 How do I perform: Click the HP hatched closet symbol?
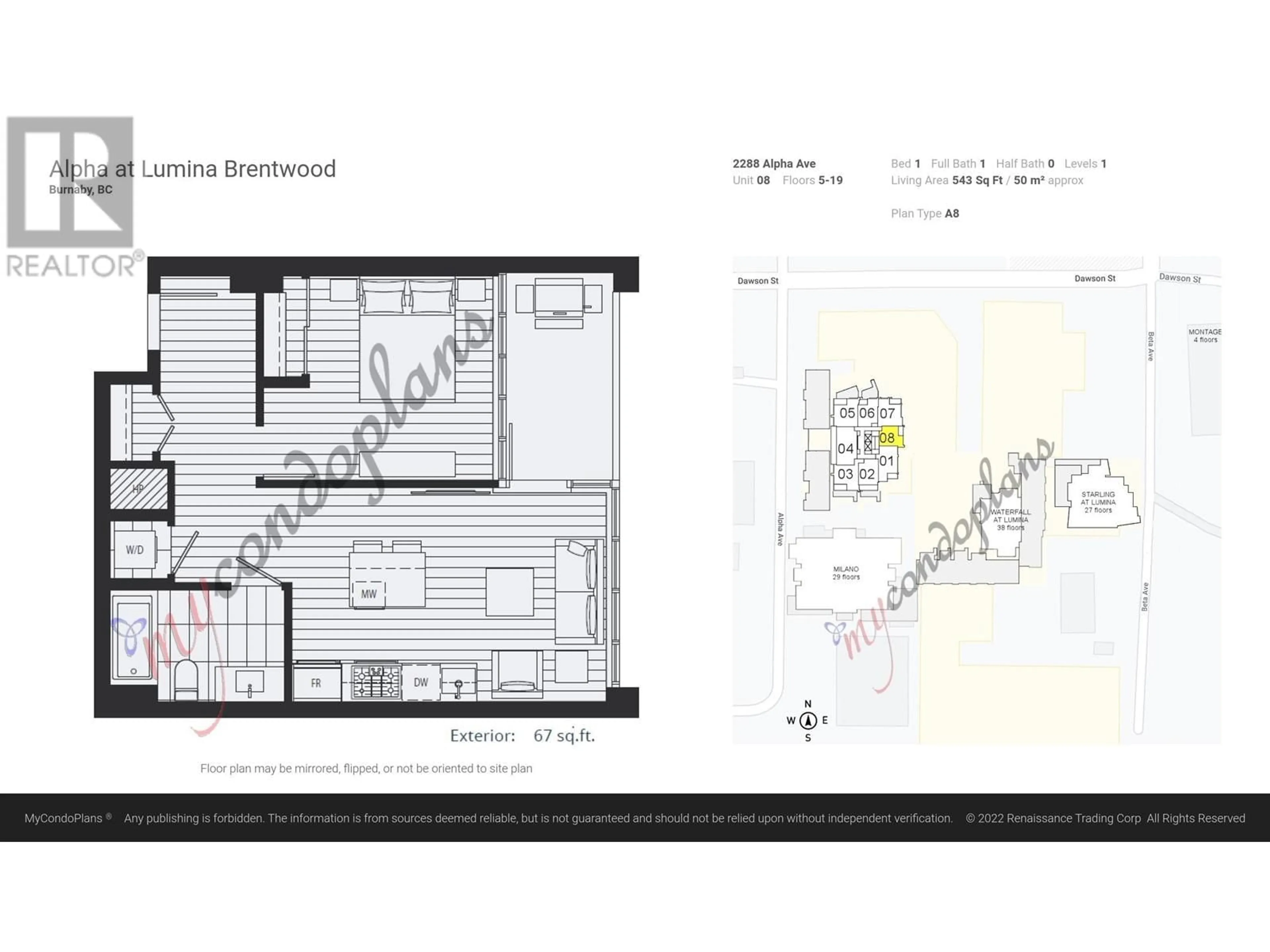138,489
